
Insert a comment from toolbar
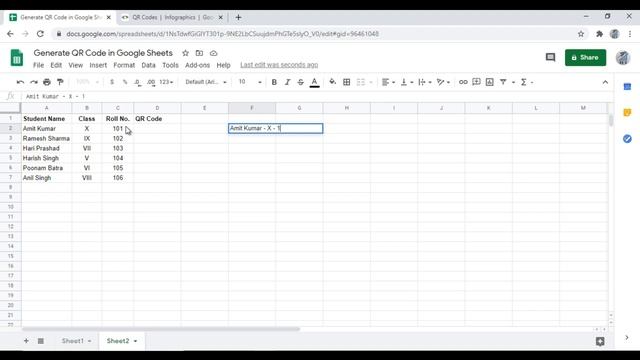click(x=476, y=82)
